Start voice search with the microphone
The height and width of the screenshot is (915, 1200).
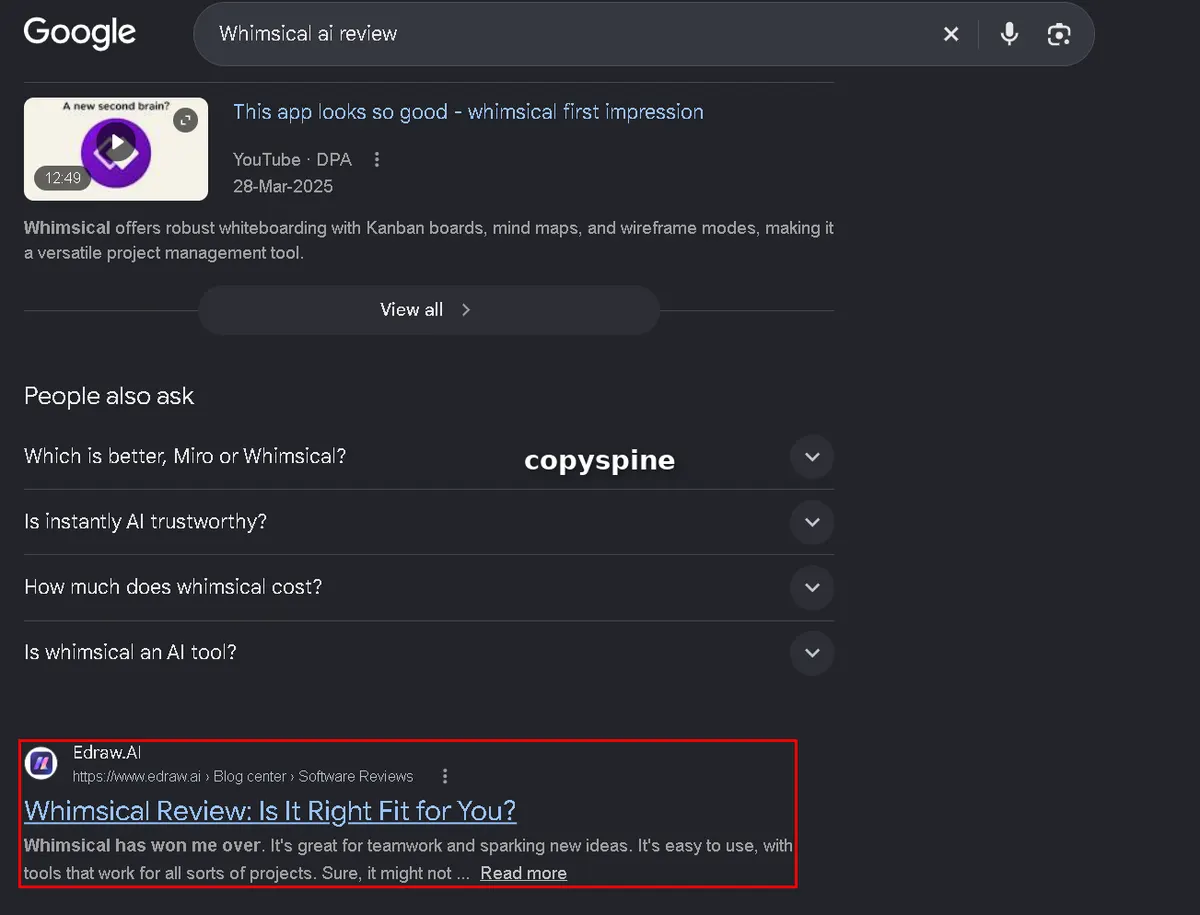tap(1010, 34)
